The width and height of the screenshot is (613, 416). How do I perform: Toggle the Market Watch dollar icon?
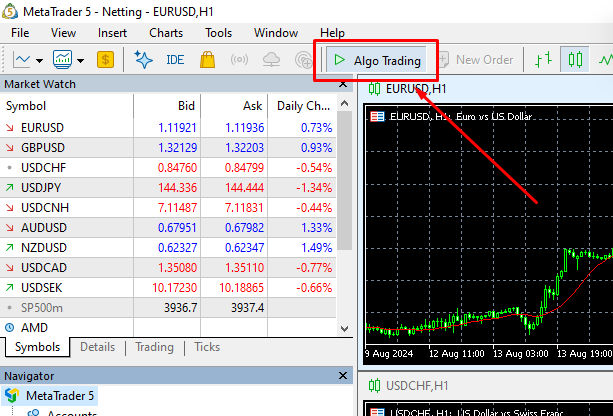click(105, 60)
